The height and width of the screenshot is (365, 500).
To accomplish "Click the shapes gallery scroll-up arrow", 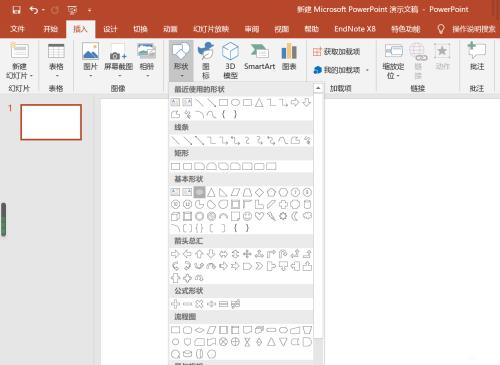I will (x=318, y=88).
